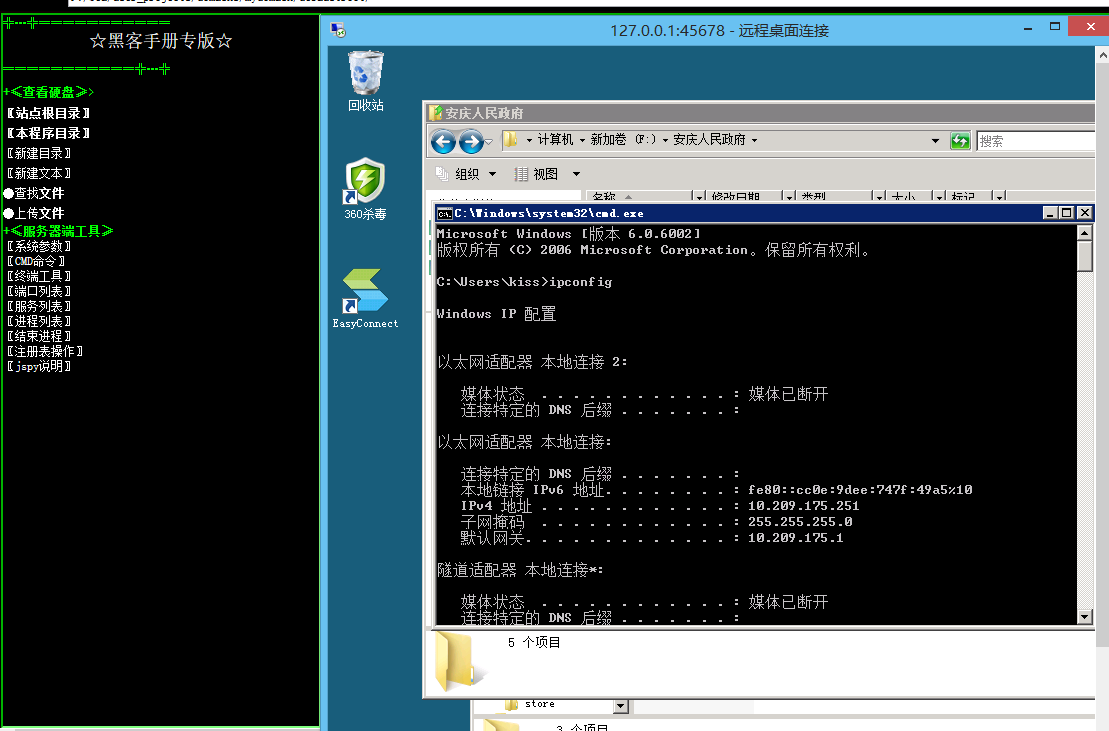Click the 视图 toolbar icon
The image size is (1109, 731).
point(521,174)
